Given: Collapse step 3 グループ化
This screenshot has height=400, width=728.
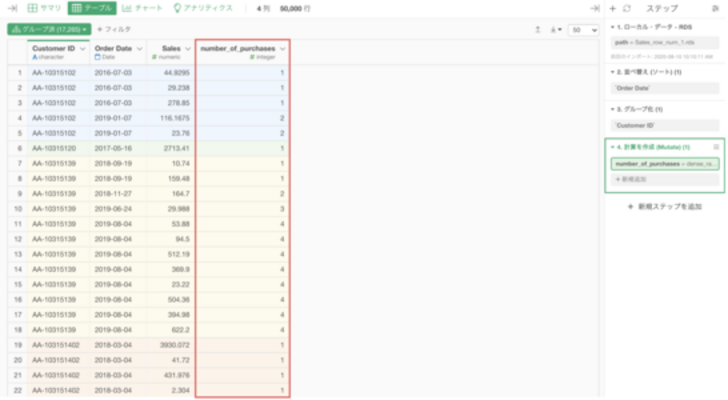Looking at the screenshot, I should [x=611, y=108].
